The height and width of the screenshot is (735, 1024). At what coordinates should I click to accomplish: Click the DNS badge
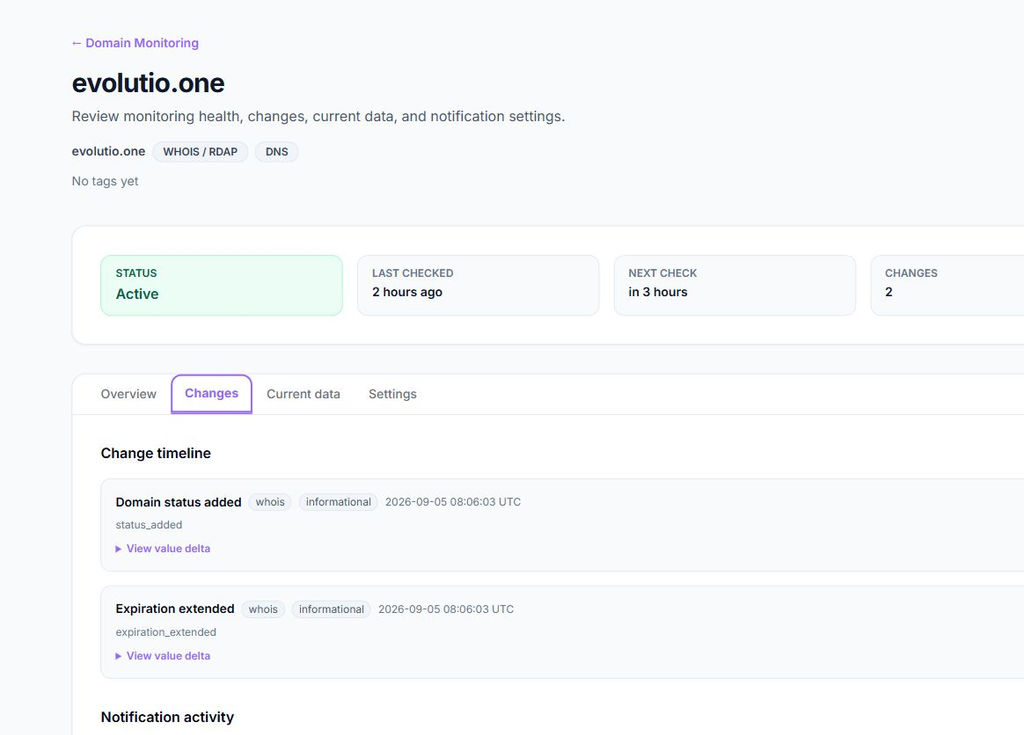tap(276, 152)
